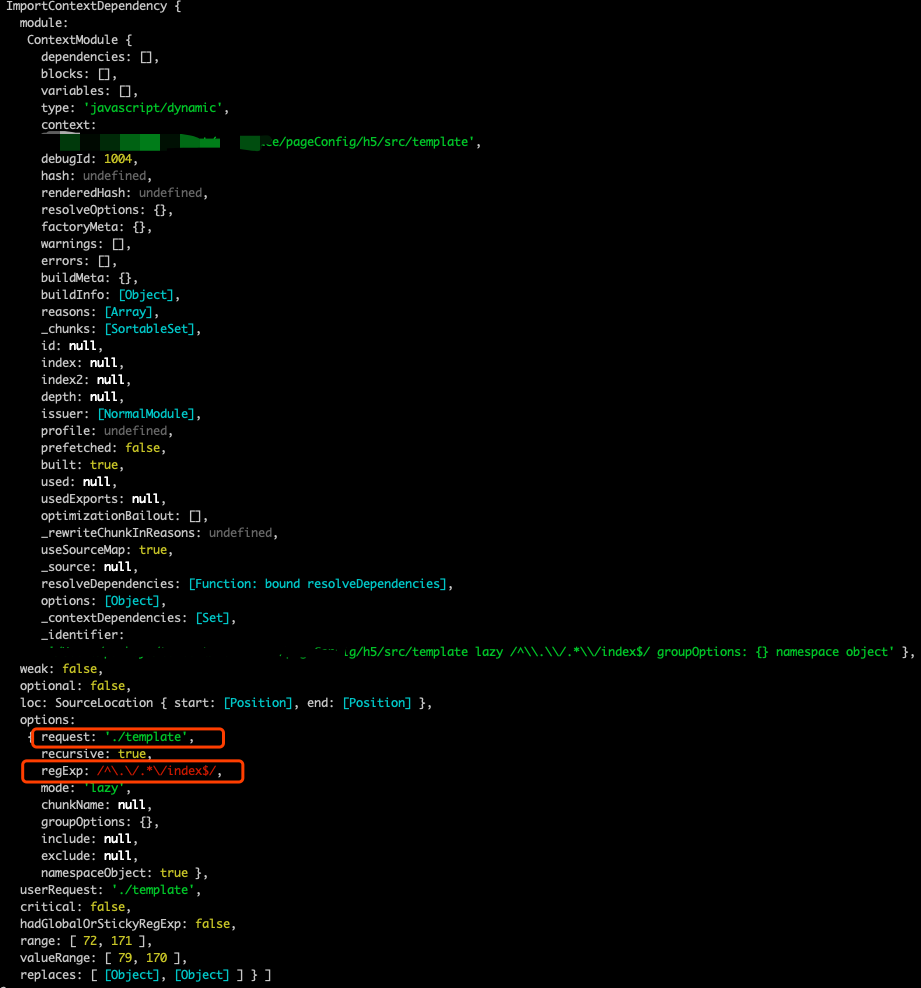Click the 'renderedHash: undefined' line
The width and height of the screenshot is (921, 988).
pyautogui.click(x=124, y=193)
